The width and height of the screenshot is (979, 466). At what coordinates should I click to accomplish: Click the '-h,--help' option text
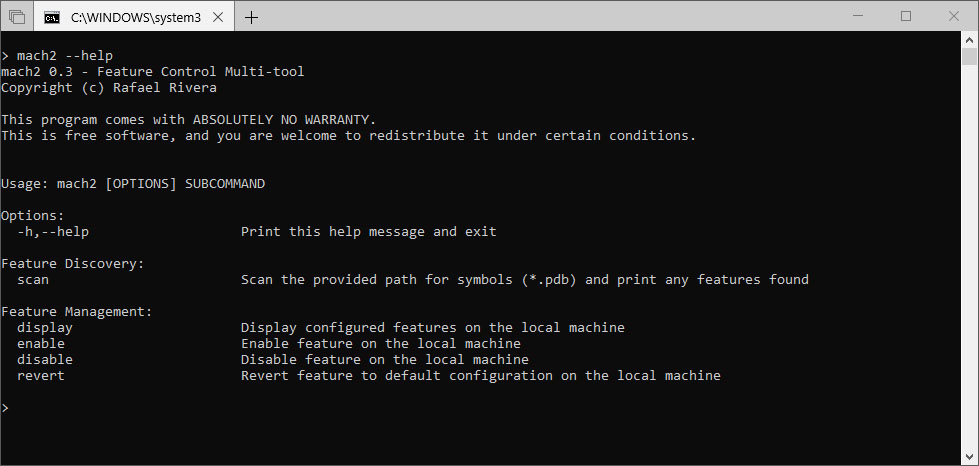[x=52, y=232]
